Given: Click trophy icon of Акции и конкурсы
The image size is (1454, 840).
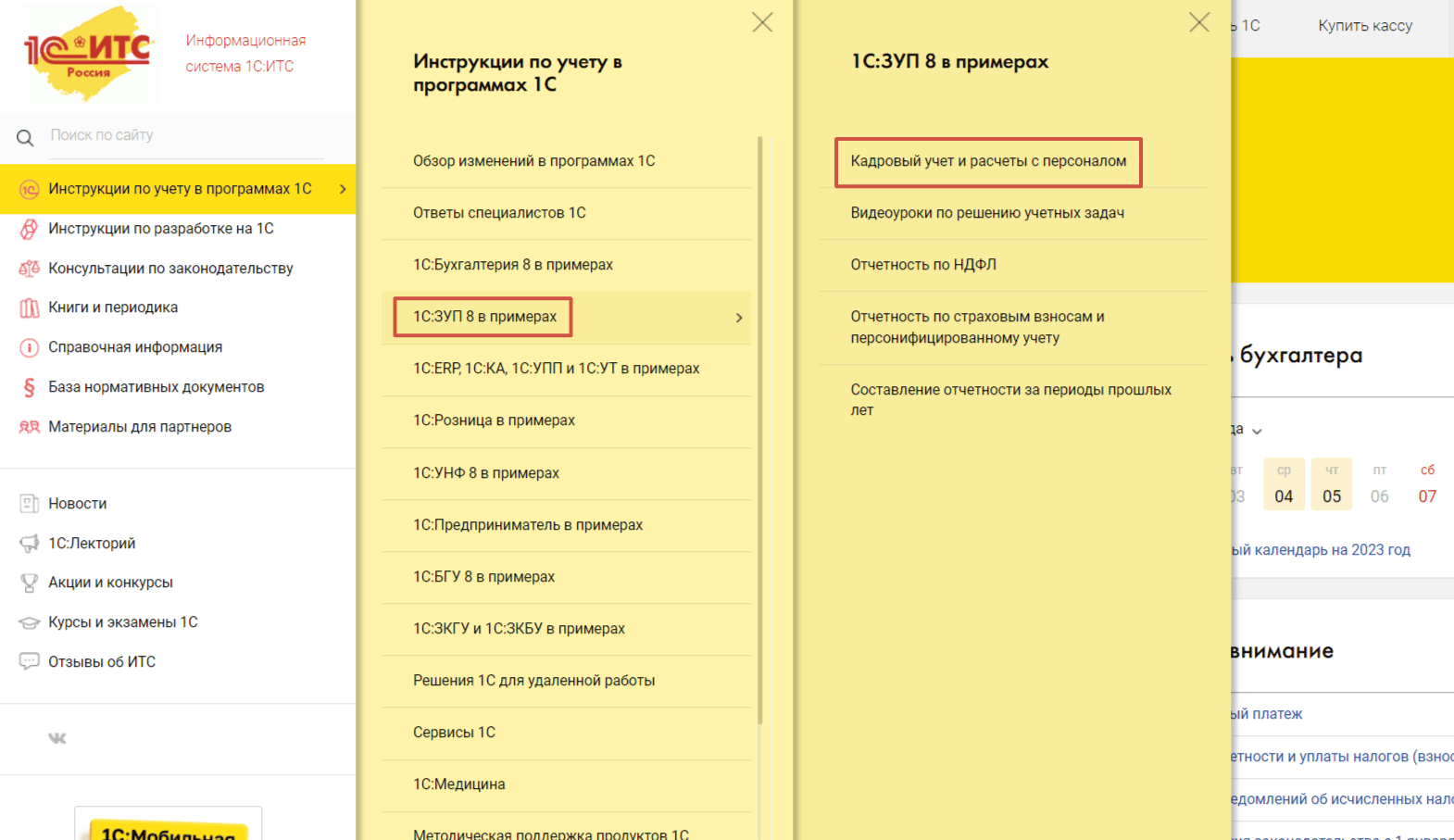Looking at the screenshot, I should (x=29, y=583).
